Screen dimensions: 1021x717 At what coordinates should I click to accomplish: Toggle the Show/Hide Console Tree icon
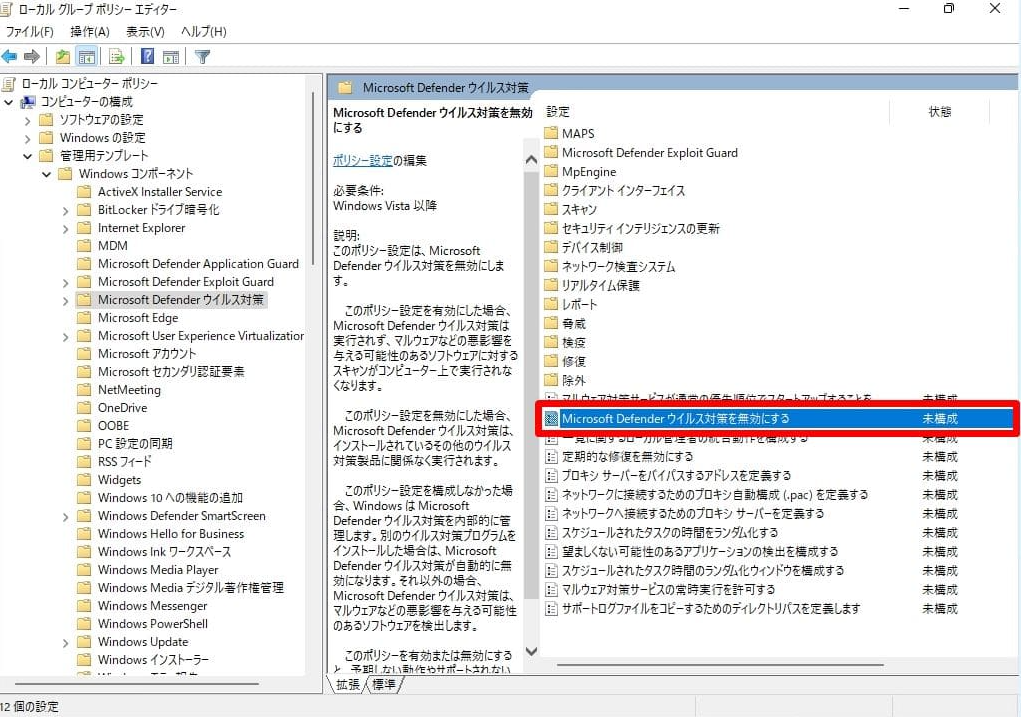pyautogui.click(x=86, y=57)
